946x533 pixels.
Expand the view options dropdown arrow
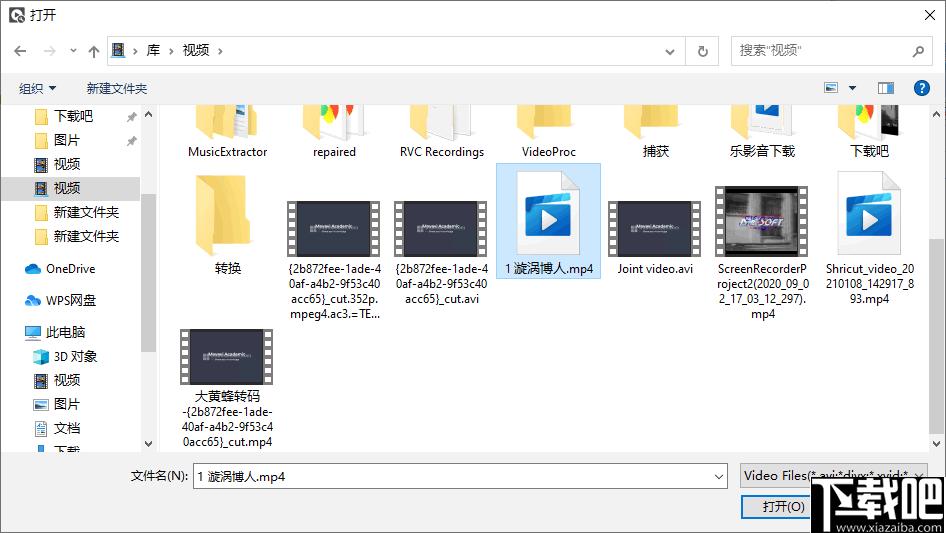851,88
